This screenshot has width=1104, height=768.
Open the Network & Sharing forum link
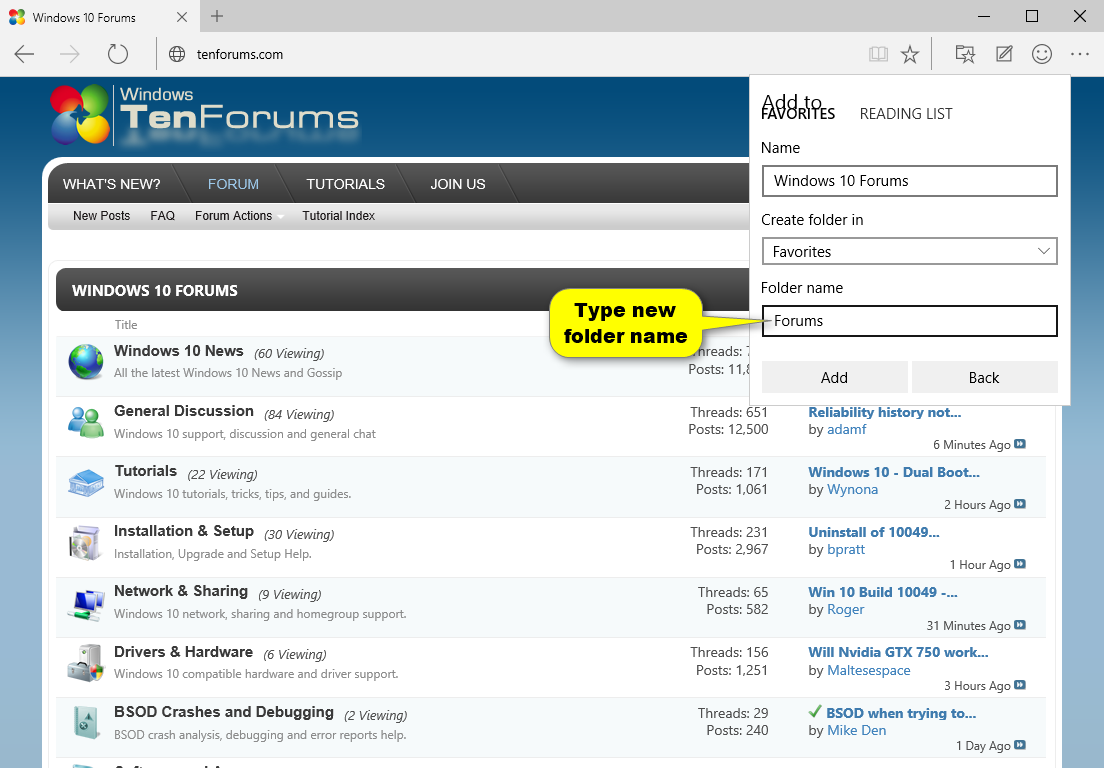181,591
